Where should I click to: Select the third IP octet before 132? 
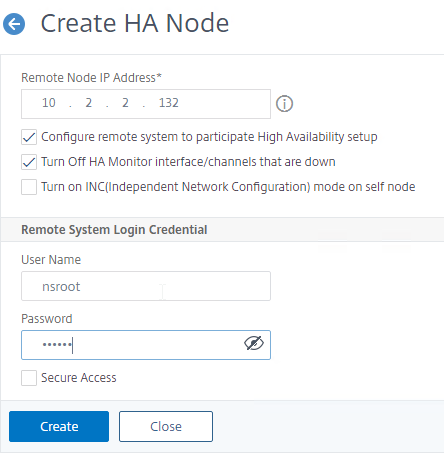125,103
